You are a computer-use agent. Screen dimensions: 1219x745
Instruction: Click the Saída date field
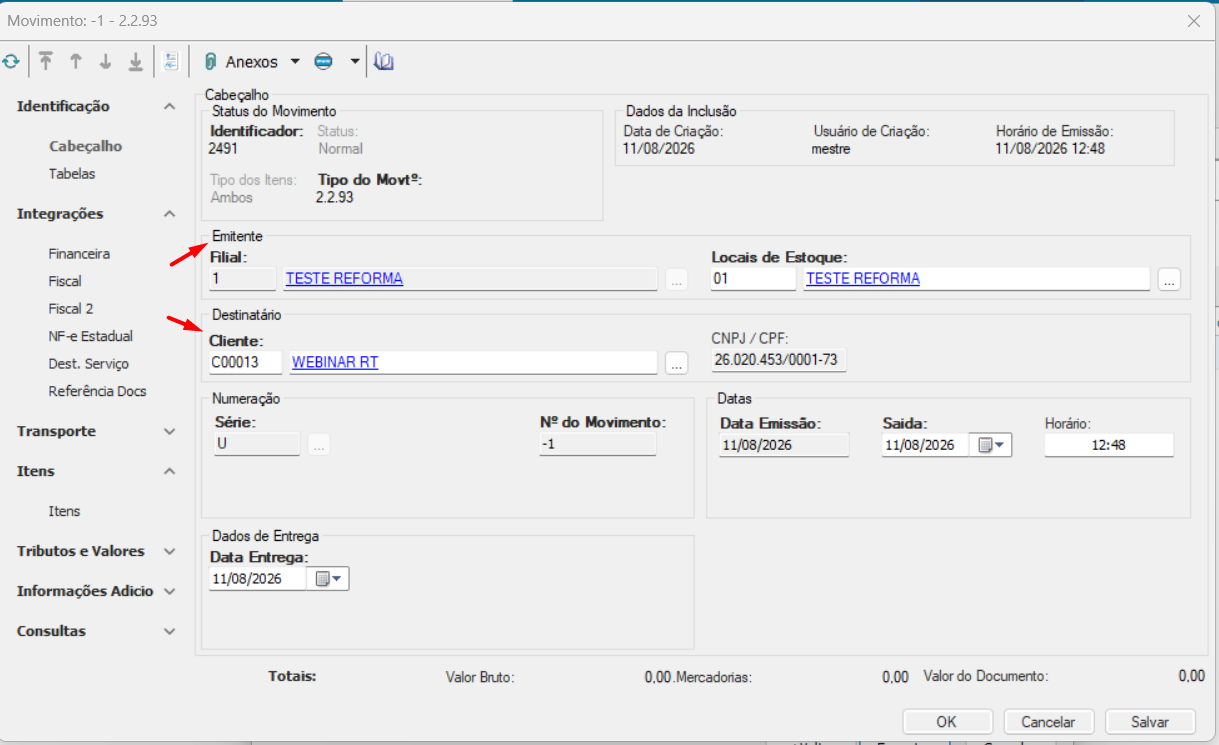point(925,445)
